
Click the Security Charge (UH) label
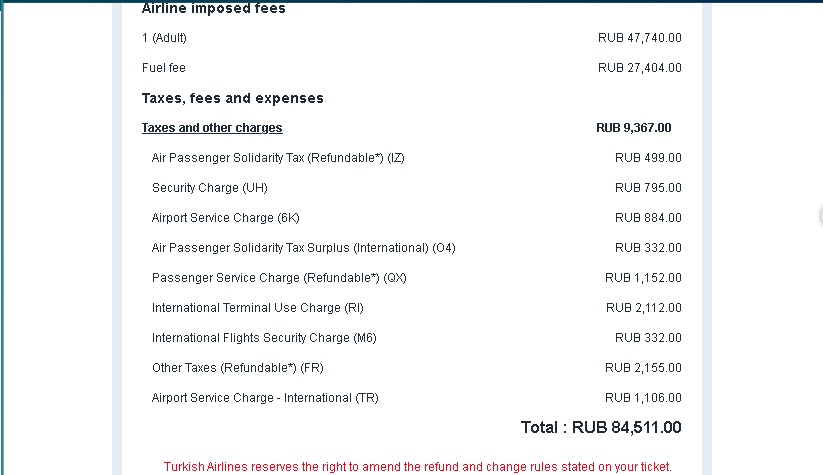209,188
